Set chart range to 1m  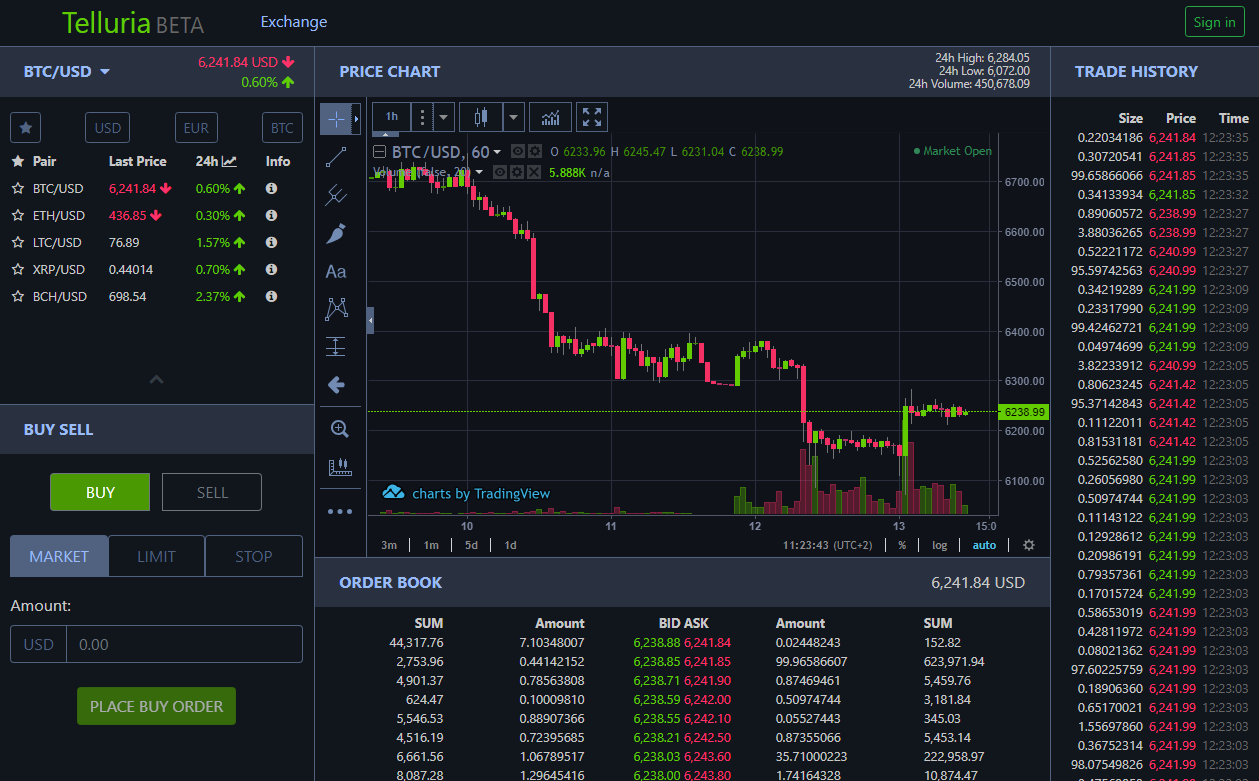click(431, 545)
